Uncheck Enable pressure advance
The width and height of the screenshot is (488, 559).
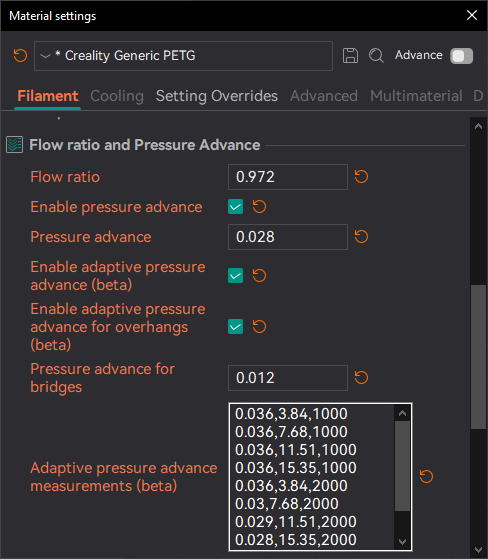(236, 207)
